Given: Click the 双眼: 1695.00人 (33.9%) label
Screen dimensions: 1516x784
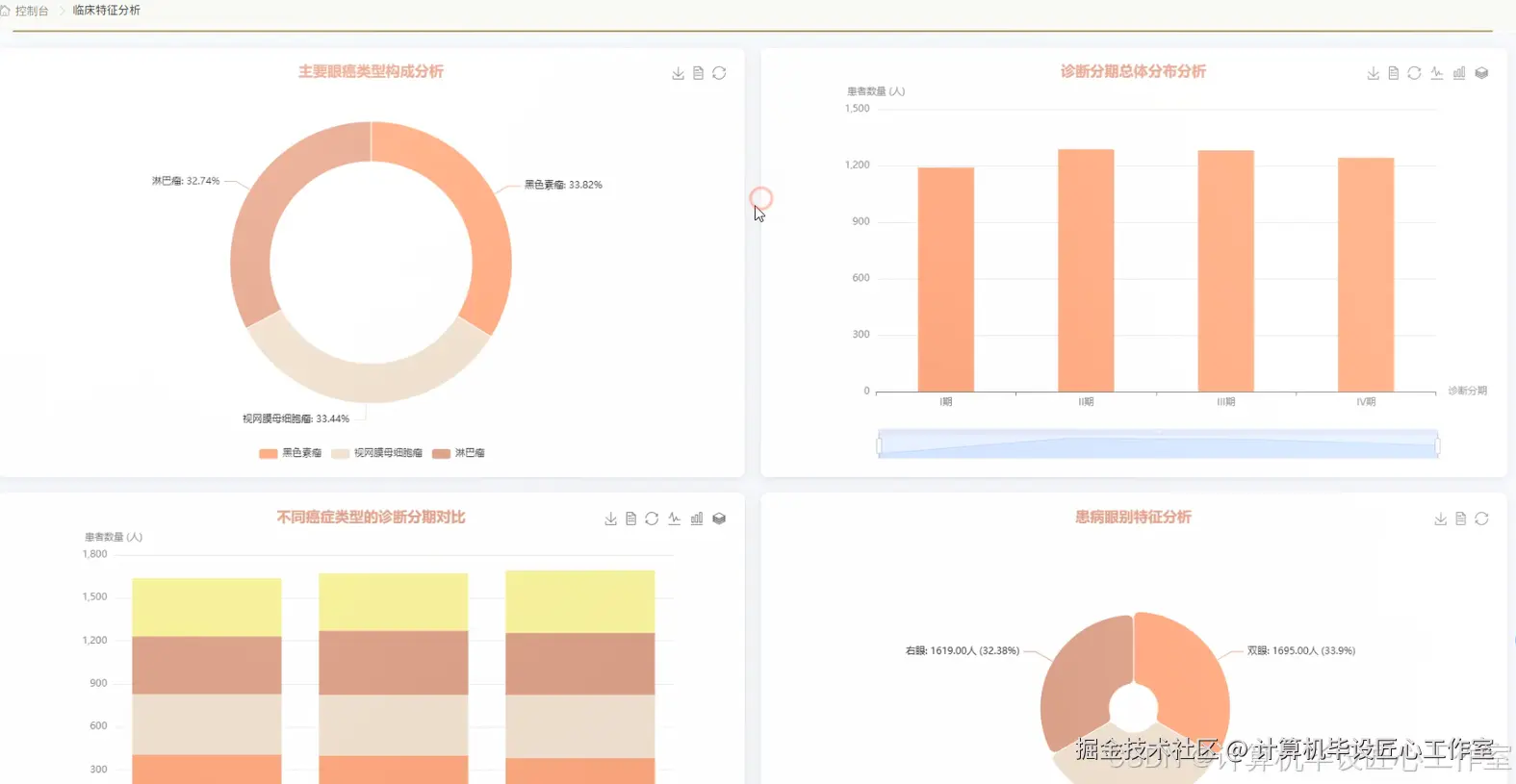Looking at the screenshot, I should tap(1301, 651).
